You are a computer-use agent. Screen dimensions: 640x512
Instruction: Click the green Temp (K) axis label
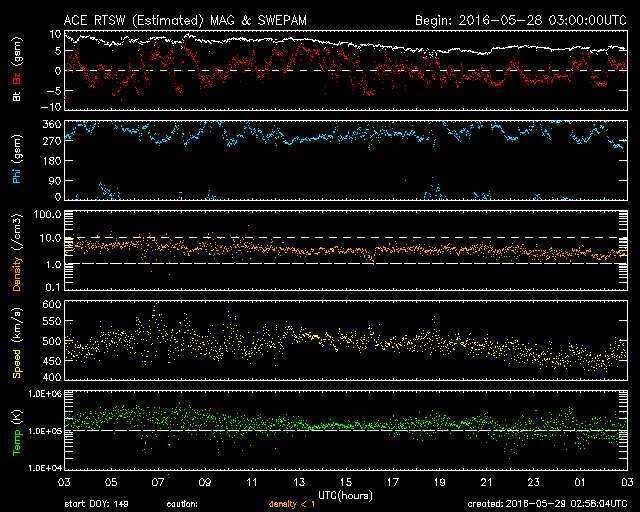[x=17, y=430]
